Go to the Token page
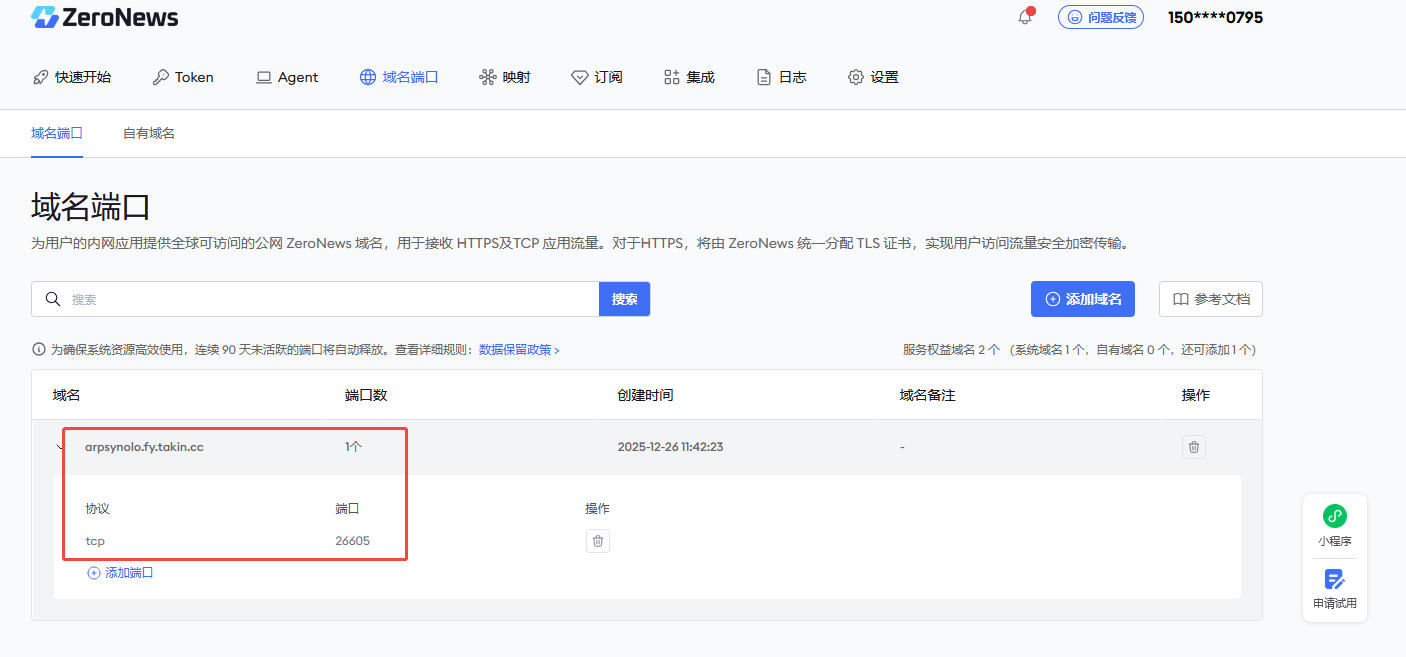This screenshot has height=657, width=1406. (183, 77)
